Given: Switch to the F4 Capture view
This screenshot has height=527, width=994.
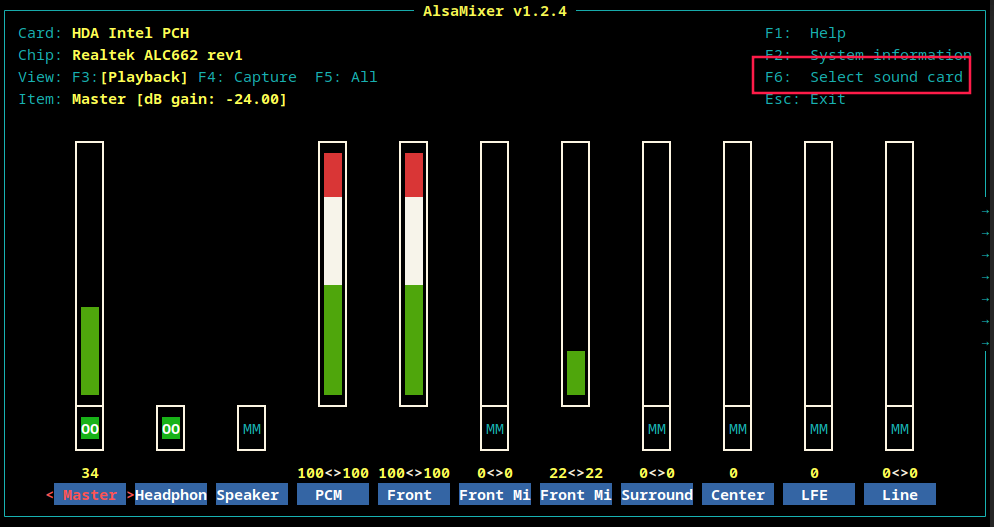Looking at the screenshot, I should [x=247, y=77].
